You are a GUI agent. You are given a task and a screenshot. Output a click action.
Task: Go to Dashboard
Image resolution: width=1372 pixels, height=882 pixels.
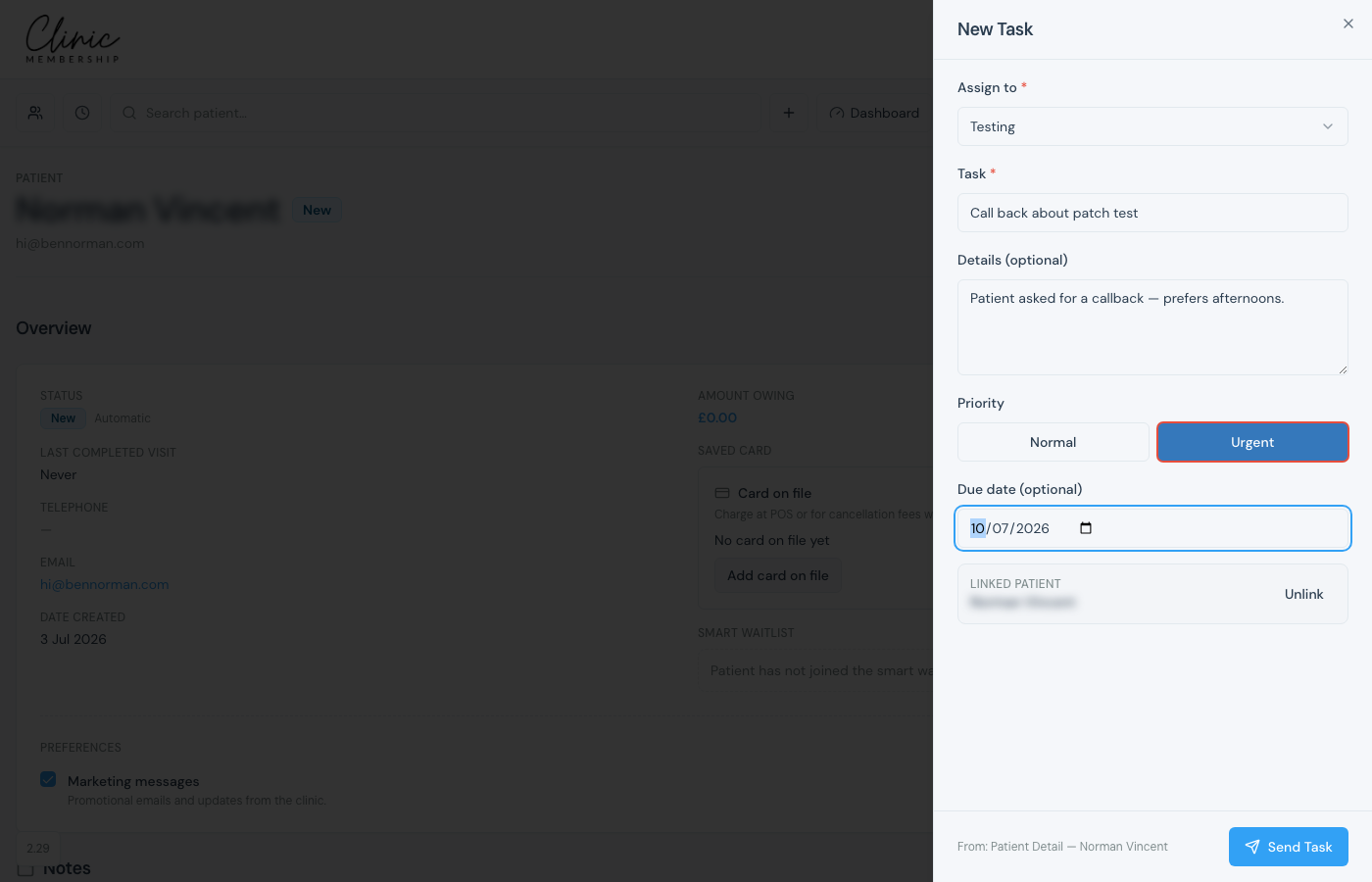[x=874, y=113]
